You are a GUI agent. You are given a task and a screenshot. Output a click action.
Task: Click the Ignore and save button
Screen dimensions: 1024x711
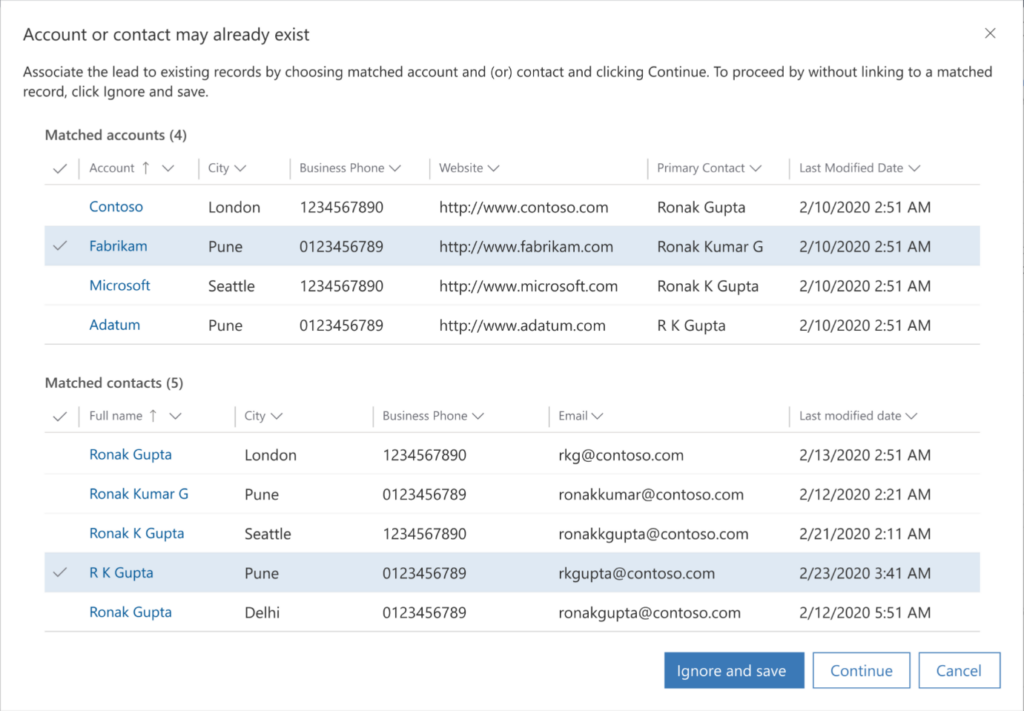734,671
